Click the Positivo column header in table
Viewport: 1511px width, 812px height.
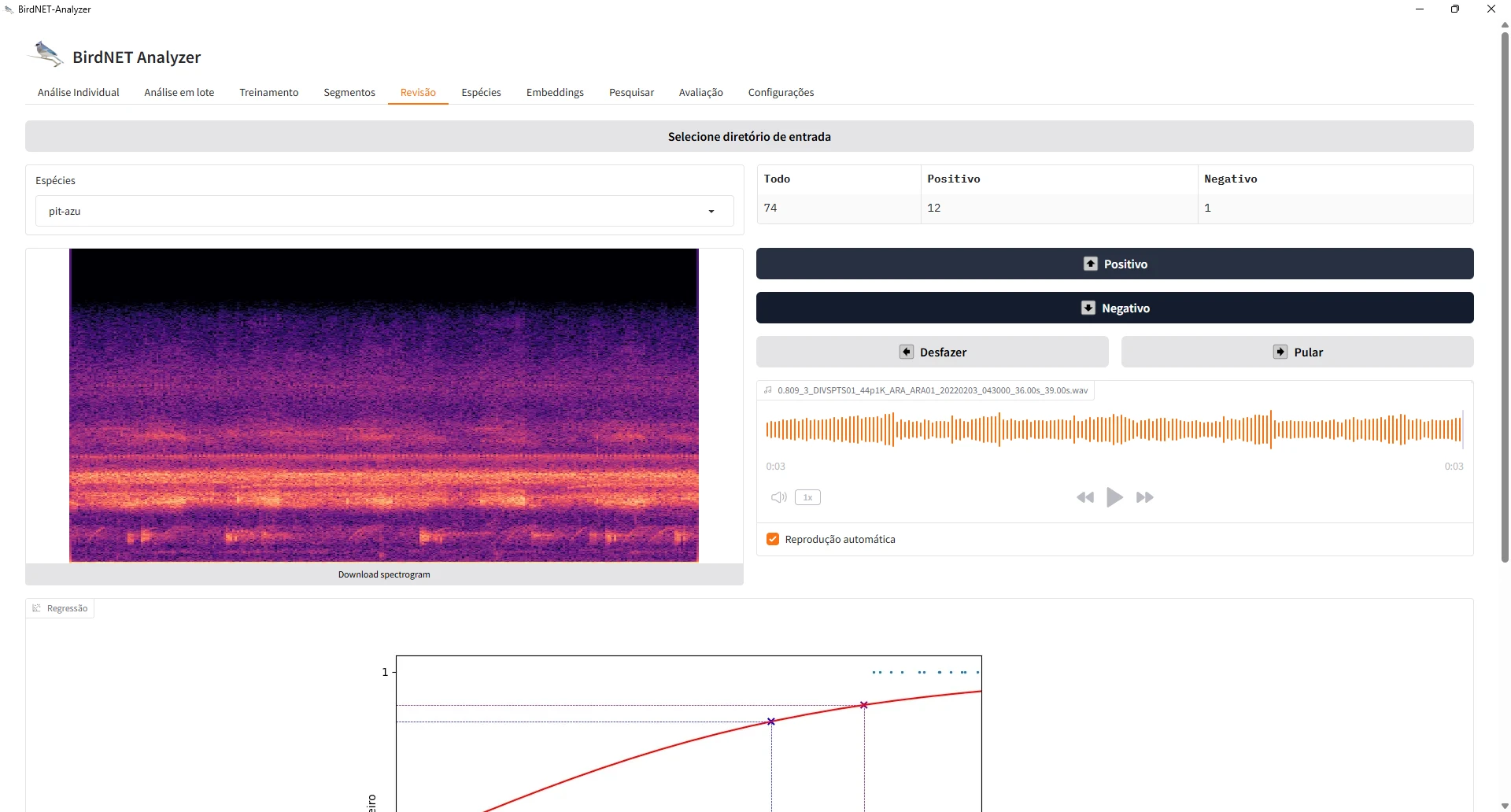coord(1059,179)
